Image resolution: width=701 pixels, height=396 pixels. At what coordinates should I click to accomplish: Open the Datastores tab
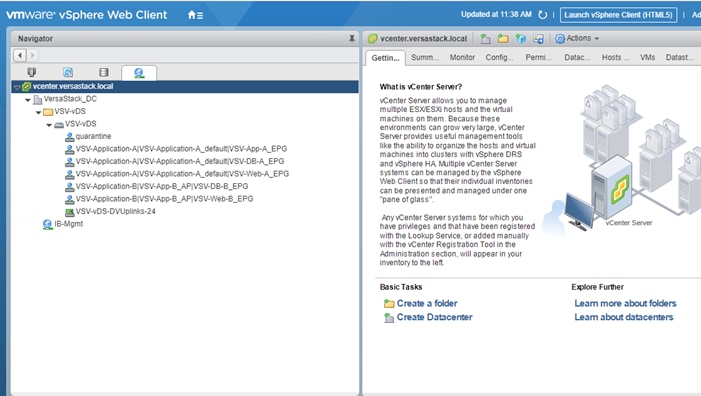tap(680, 57)
